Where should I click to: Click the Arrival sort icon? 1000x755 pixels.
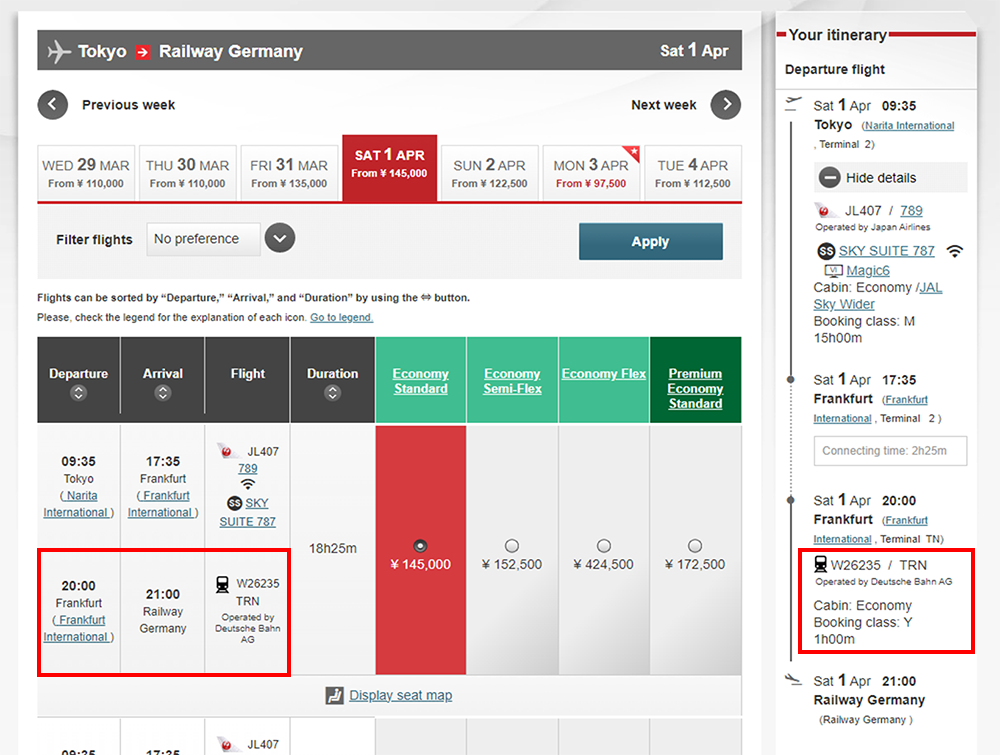coord(162,393)
